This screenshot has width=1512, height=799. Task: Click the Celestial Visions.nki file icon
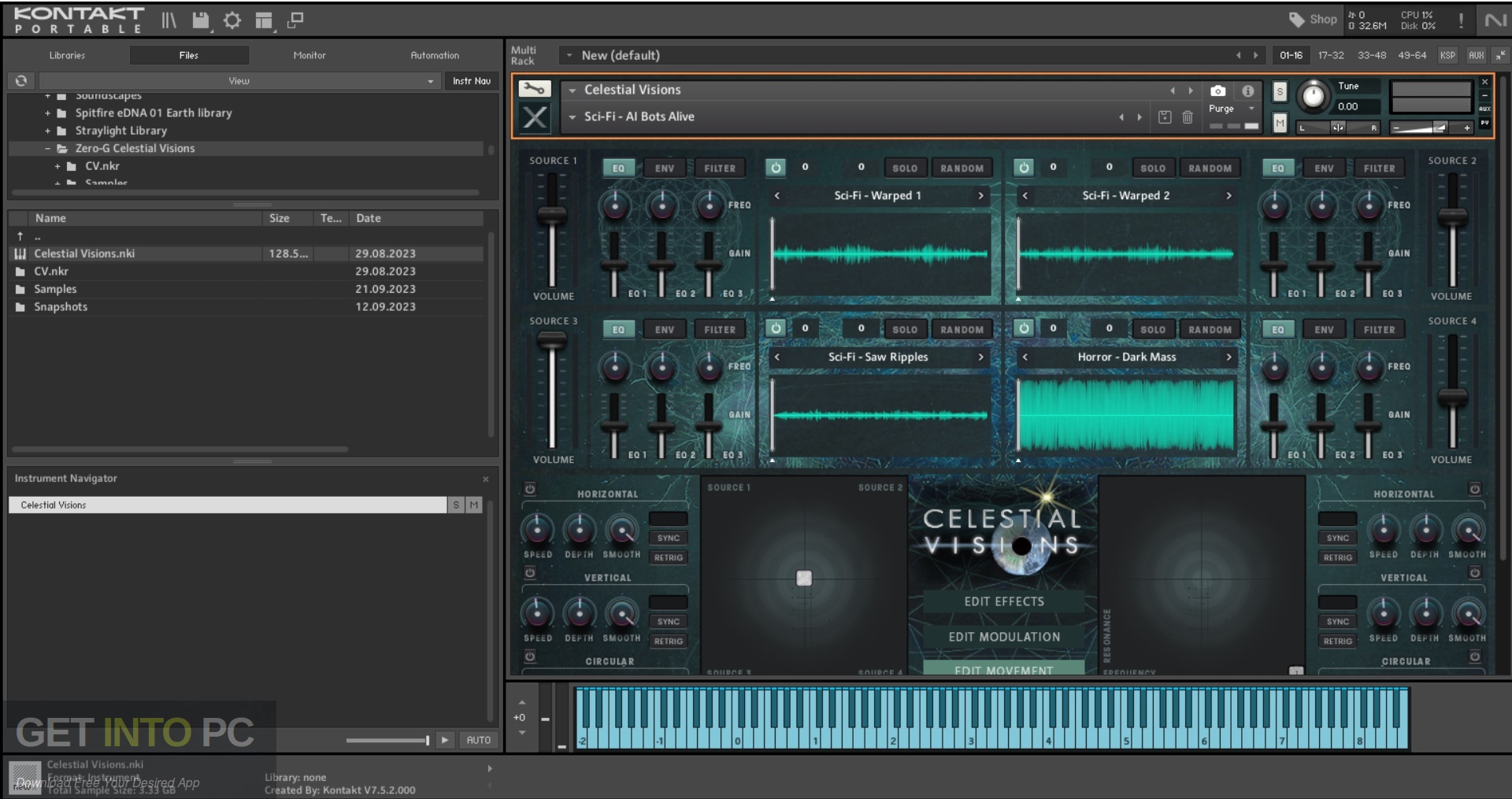point(20,253)
